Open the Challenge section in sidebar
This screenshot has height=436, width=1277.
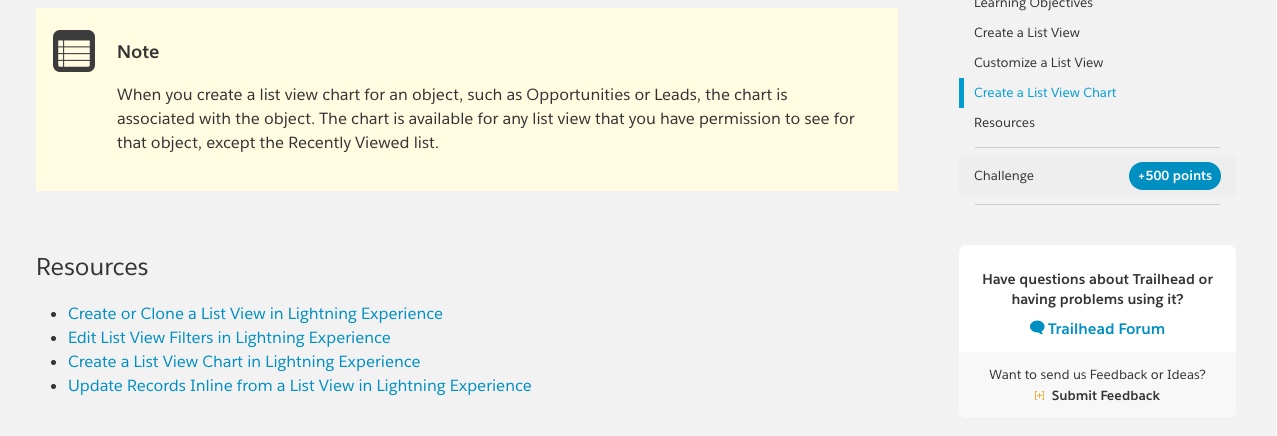point(1004,176)
